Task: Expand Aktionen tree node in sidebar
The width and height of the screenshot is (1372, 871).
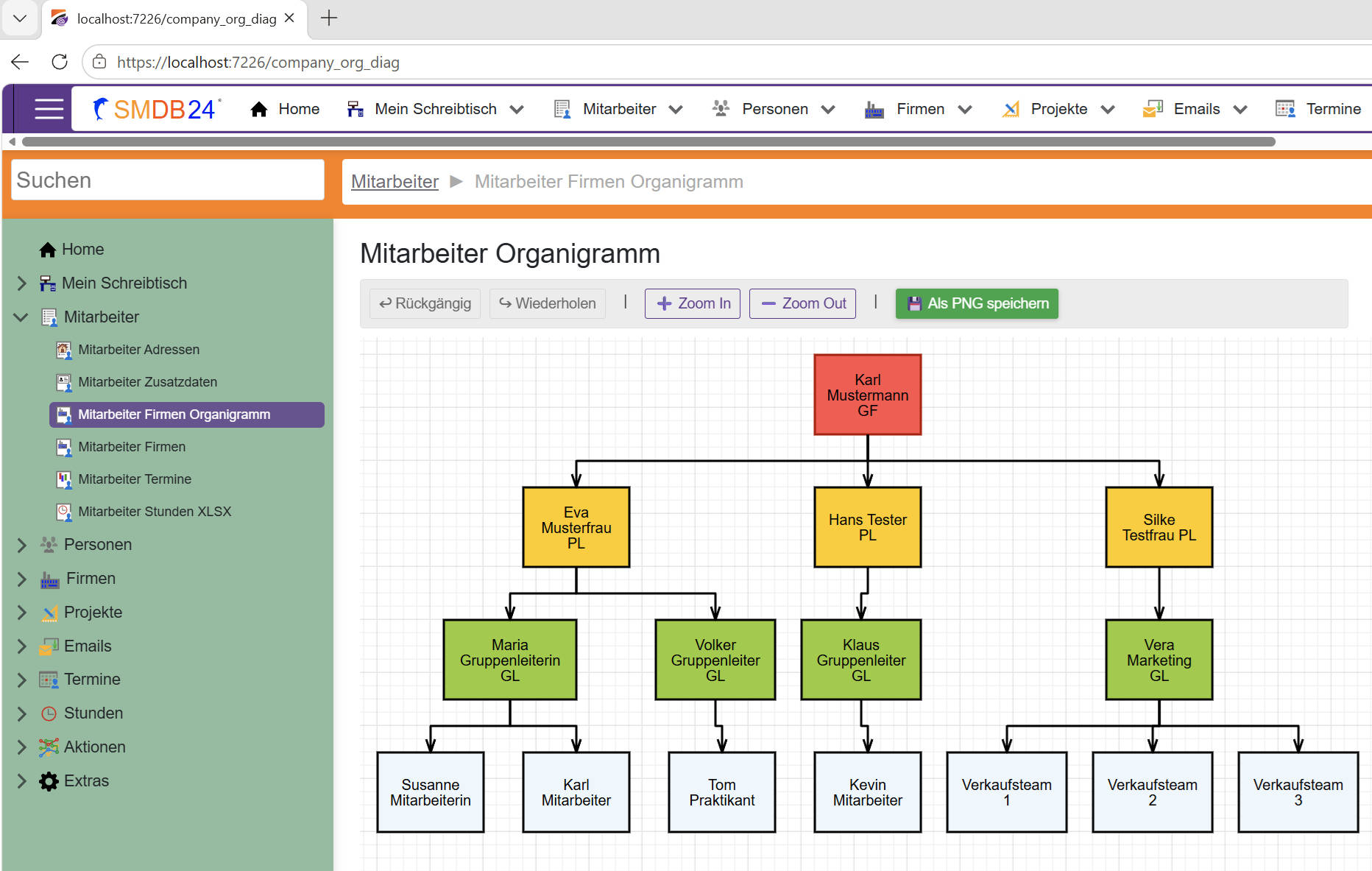Action: pos(21,747)
